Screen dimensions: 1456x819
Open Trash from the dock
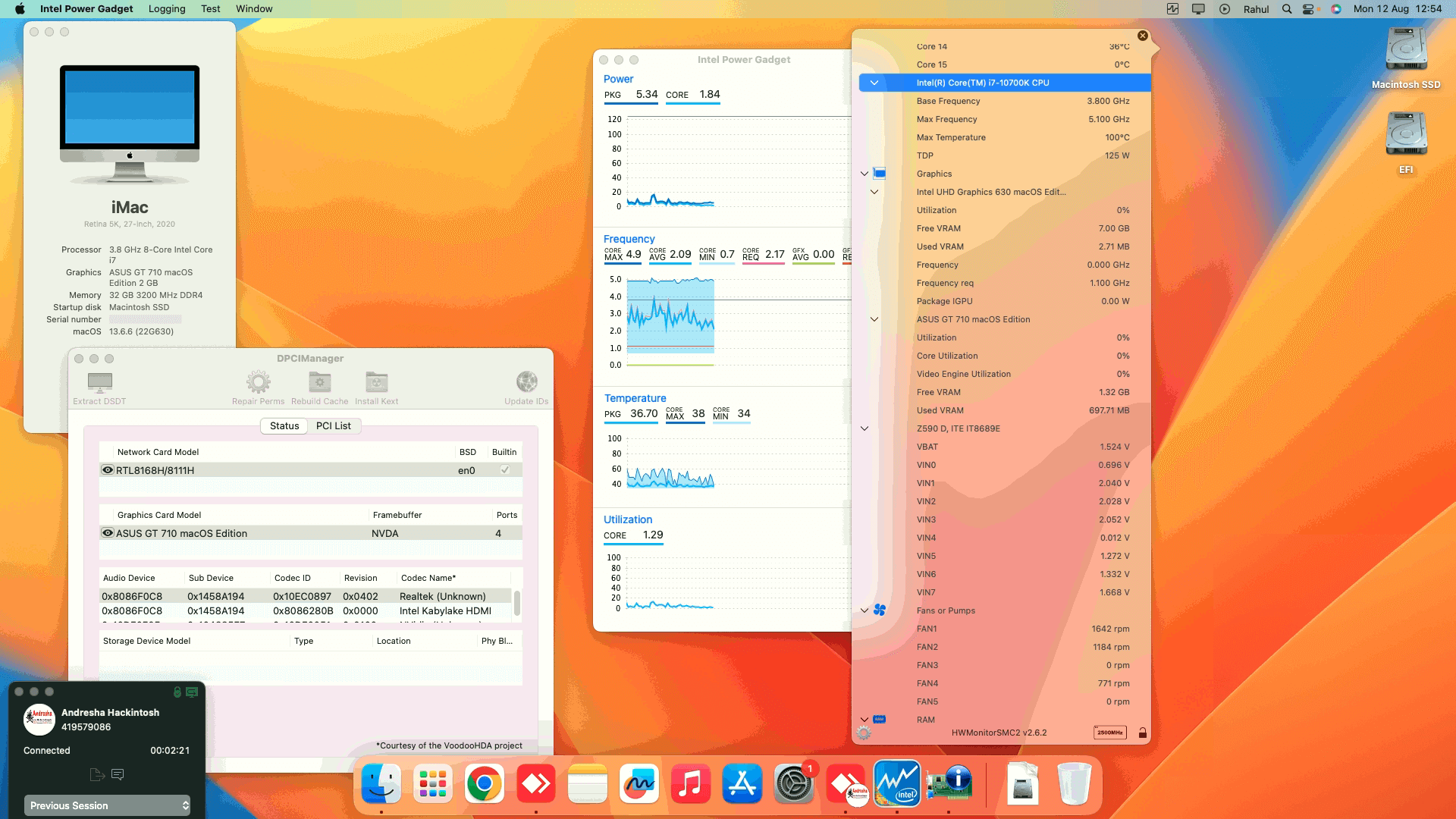click(x=1074, y=783)
